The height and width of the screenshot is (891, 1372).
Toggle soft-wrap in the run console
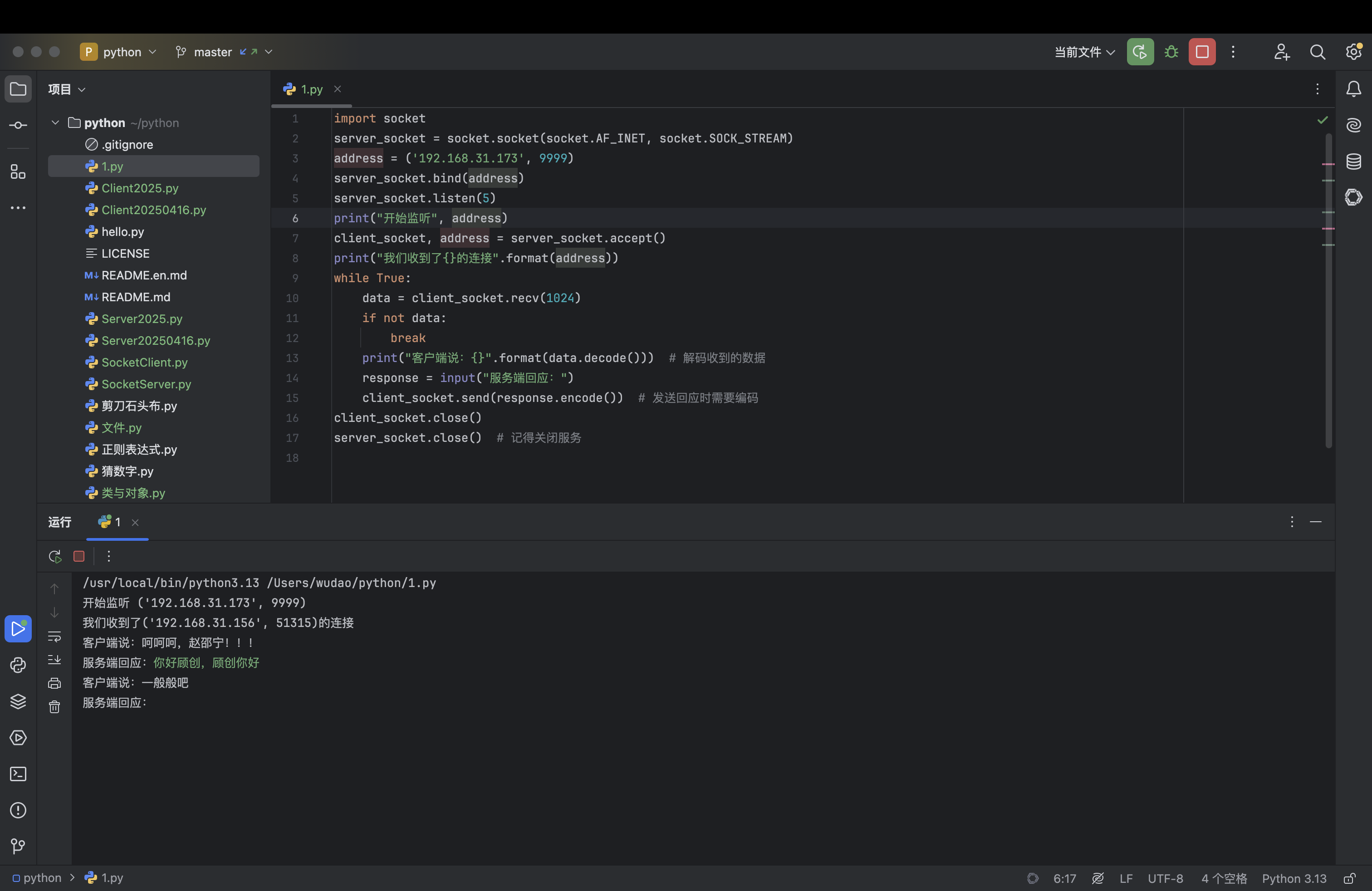[x=54, y=636]
